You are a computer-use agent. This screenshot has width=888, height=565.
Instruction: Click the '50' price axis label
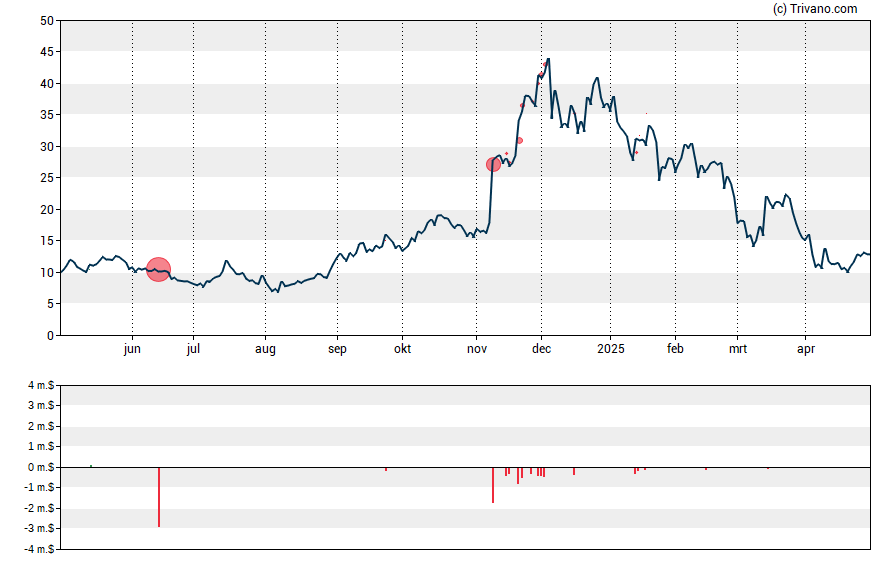47,21
